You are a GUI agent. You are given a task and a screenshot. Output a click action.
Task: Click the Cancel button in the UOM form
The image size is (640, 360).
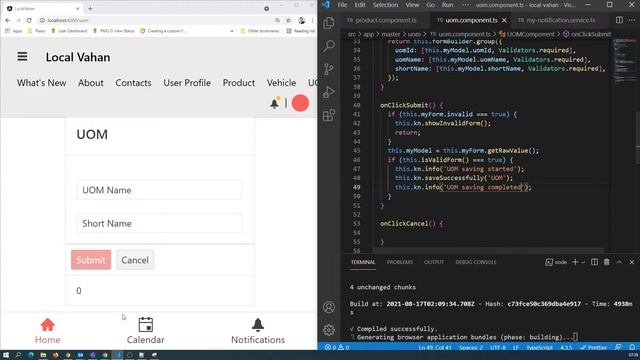(135, 260)
